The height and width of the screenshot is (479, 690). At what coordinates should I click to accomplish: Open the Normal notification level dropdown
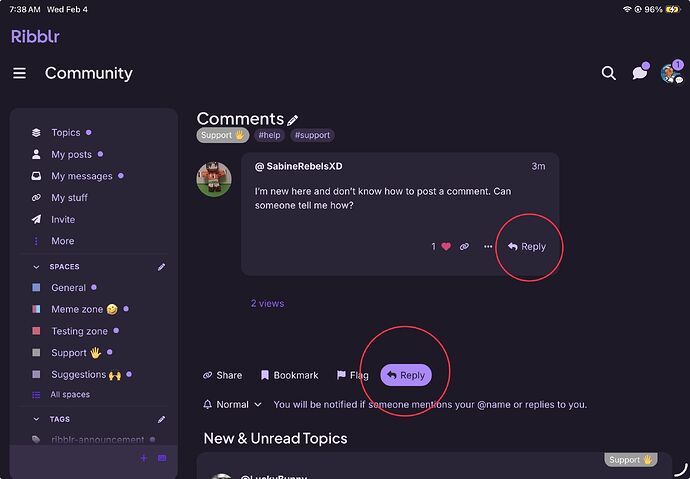232,405
